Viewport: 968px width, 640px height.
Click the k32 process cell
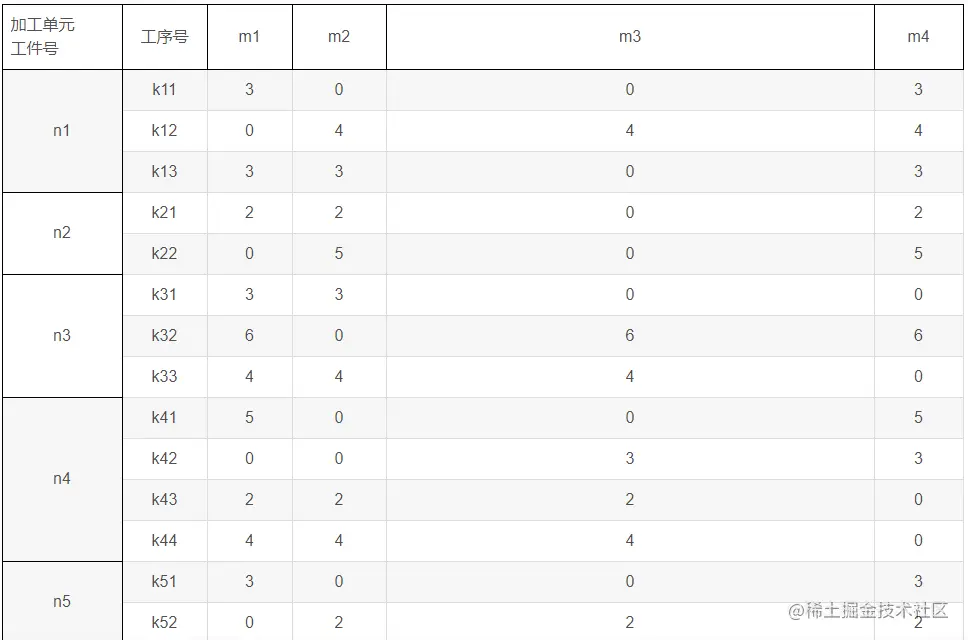tap(164, 336)
